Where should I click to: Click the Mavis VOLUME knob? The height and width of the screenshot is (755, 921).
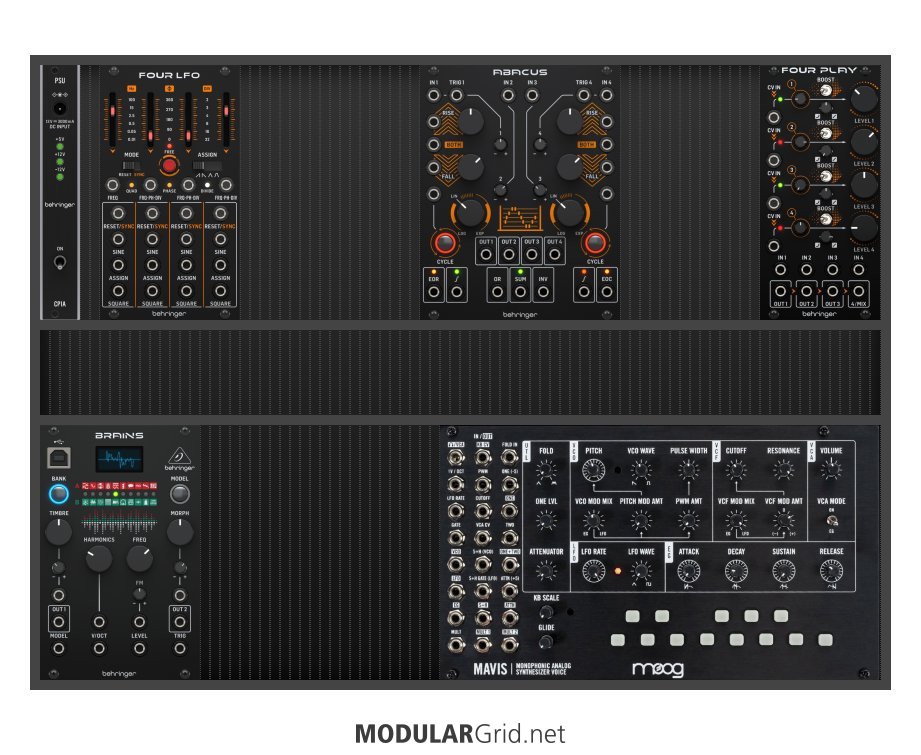(831, 470)
